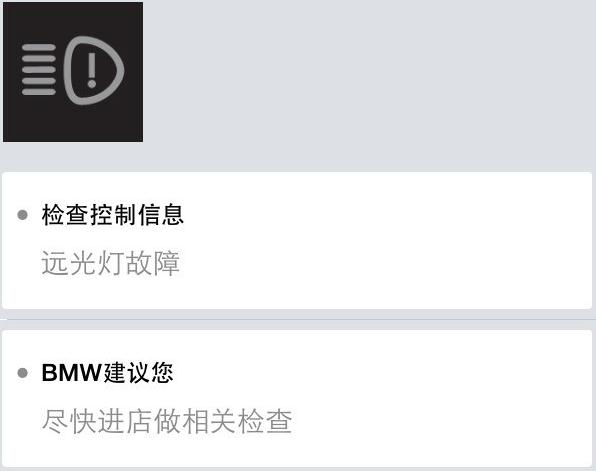The height and width of the screenshot is (471, 596).
Task: Click the horizontal light beam lines in the icon
Action: (x=39, y=70)
